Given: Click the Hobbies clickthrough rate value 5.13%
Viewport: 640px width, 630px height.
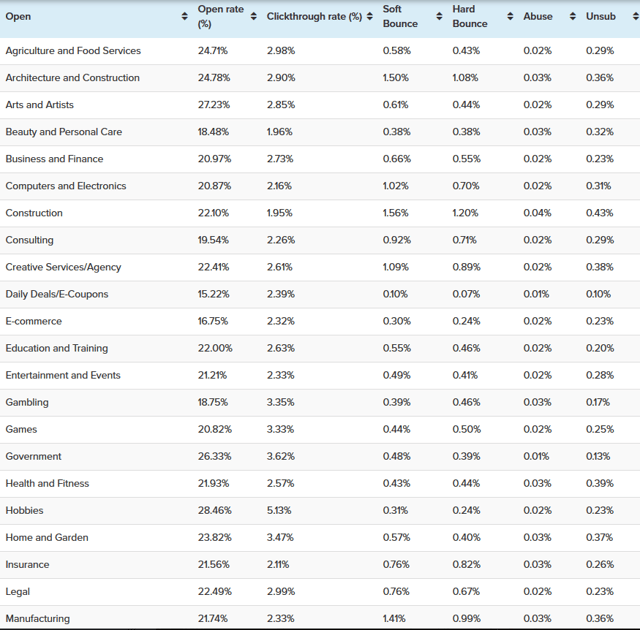Looking at the screenshot, I should click(x=279, y=510).
